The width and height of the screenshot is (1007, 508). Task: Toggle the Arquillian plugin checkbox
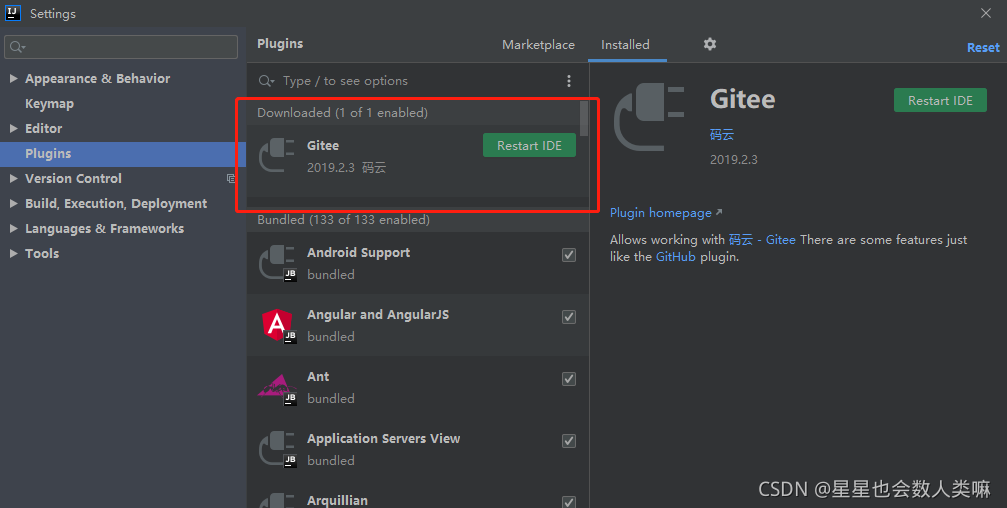click(x=569, y=502)
